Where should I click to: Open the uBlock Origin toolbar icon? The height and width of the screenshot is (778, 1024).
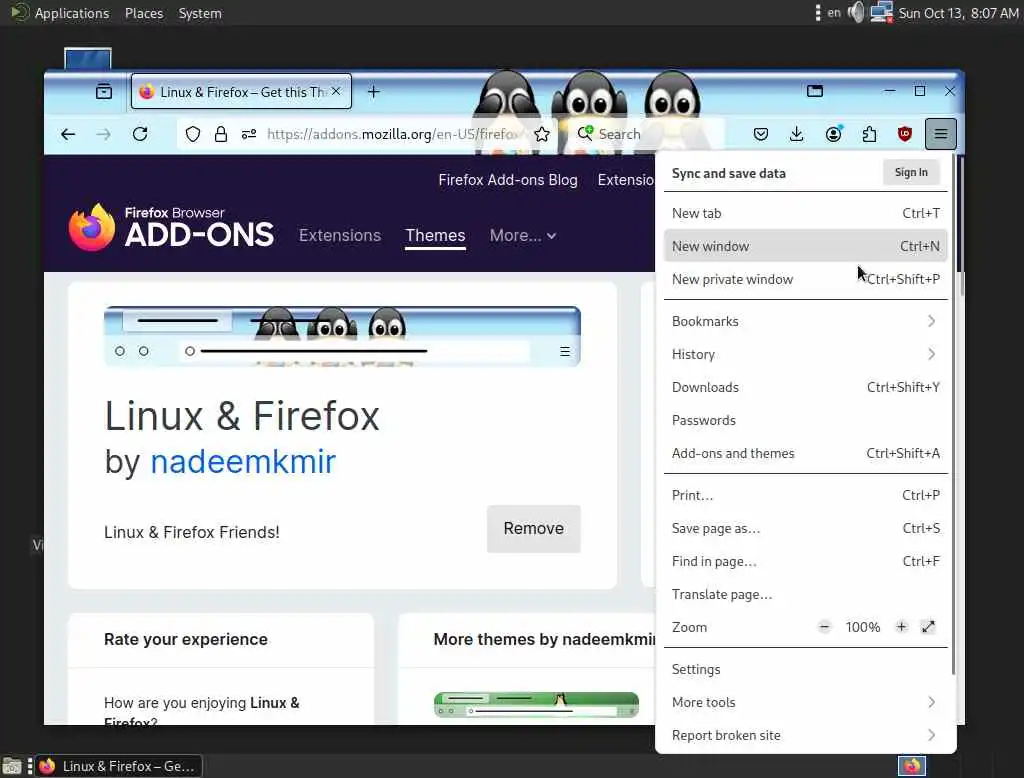[904, 135]
